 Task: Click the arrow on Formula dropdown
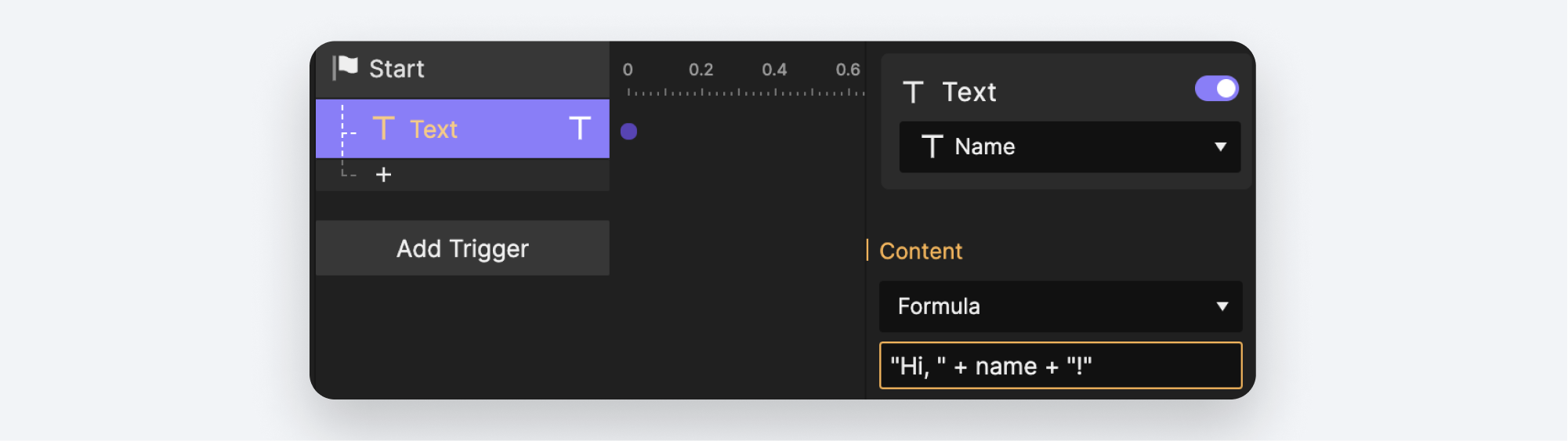click(x=1222, y=306)
